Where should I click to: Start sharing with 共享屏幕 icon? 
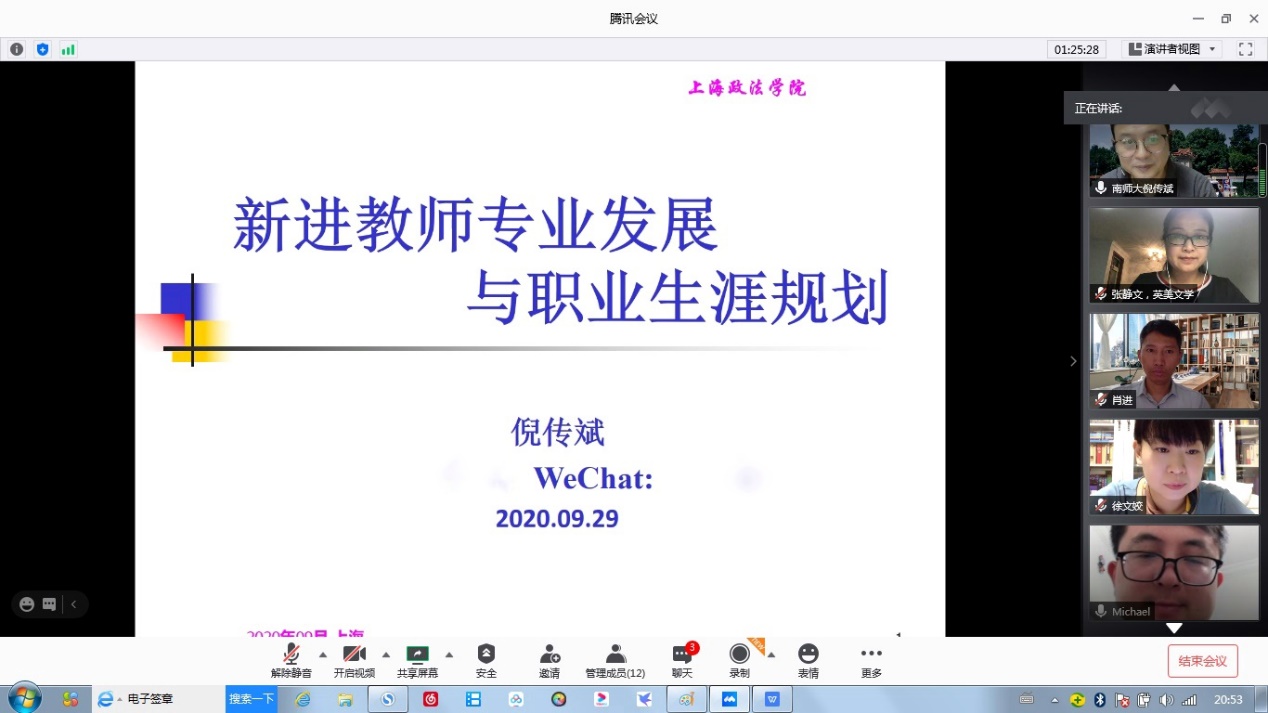click(417, 660)
